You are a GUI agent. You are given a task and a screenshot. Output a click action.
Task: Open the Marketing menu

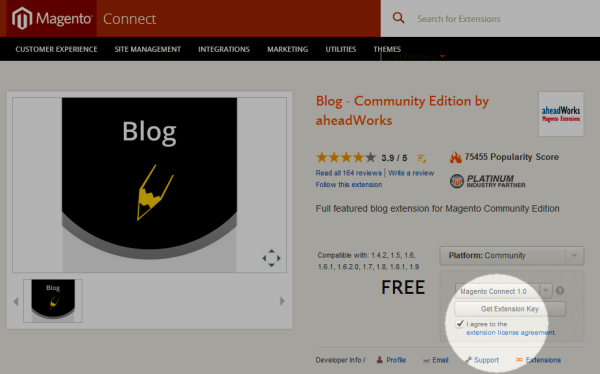[287, 49]
